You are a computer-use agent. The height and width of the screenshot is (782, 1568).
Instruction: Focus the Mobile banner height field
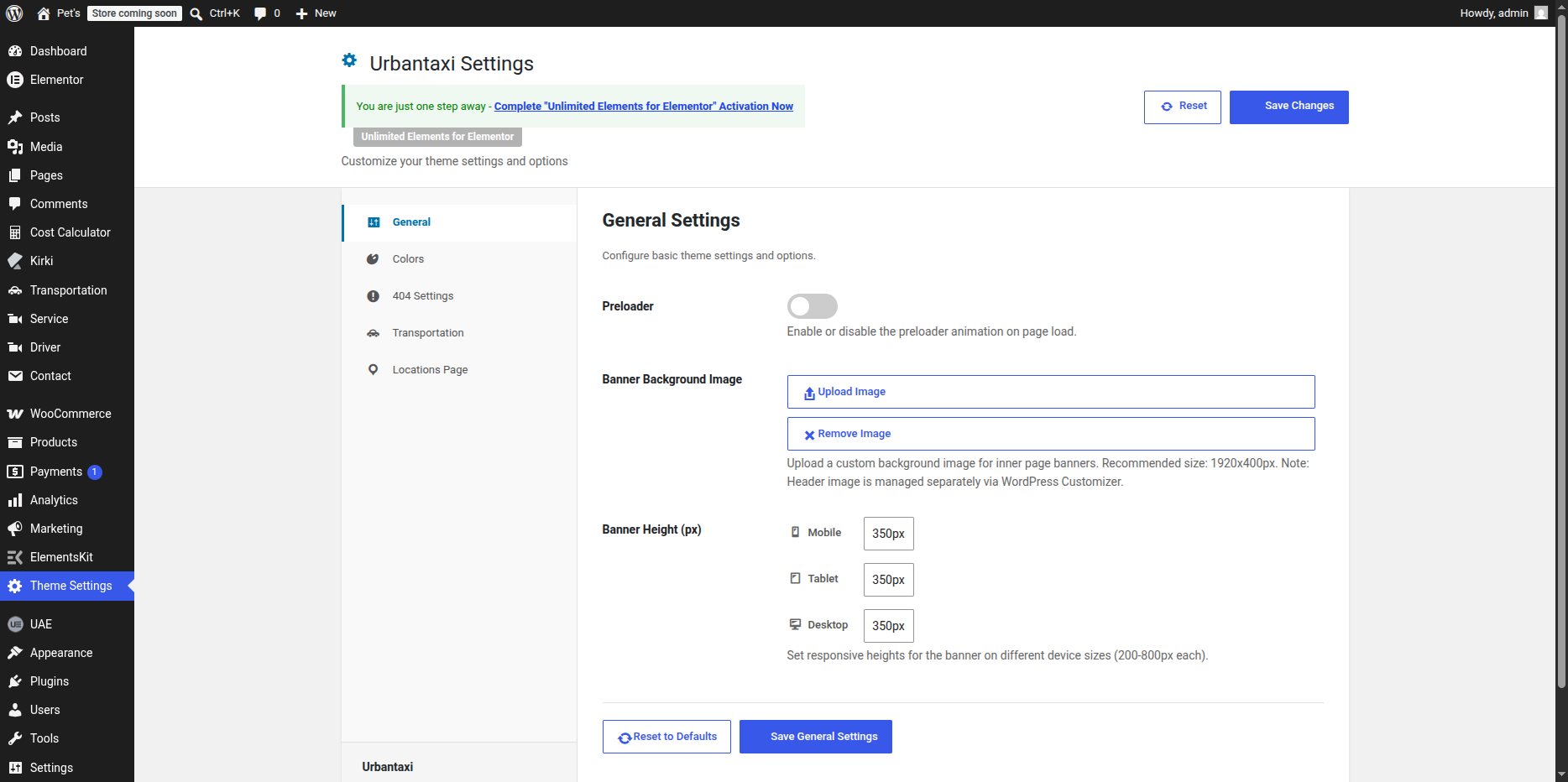pyautogui.click(x=888, y=534)
